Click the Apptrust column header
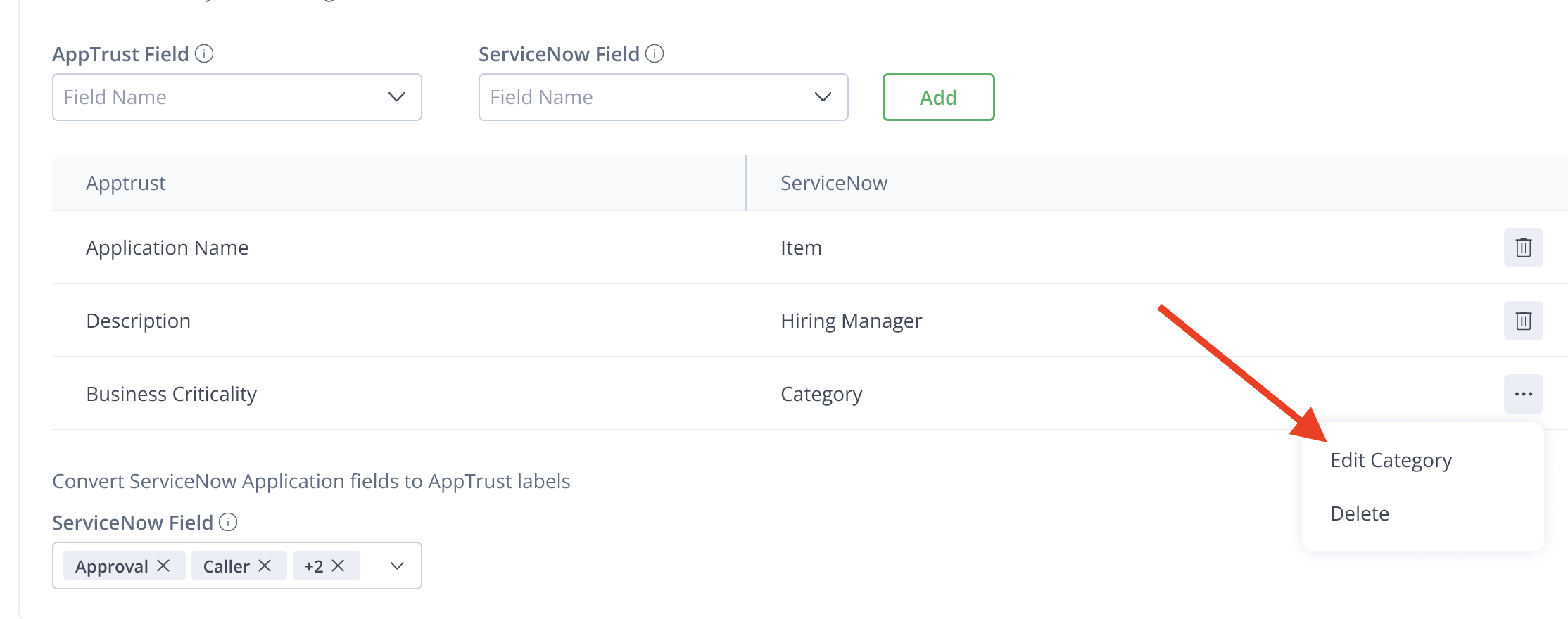The width and height of the screenshot is (1568, 619). (x=126, y=183)
